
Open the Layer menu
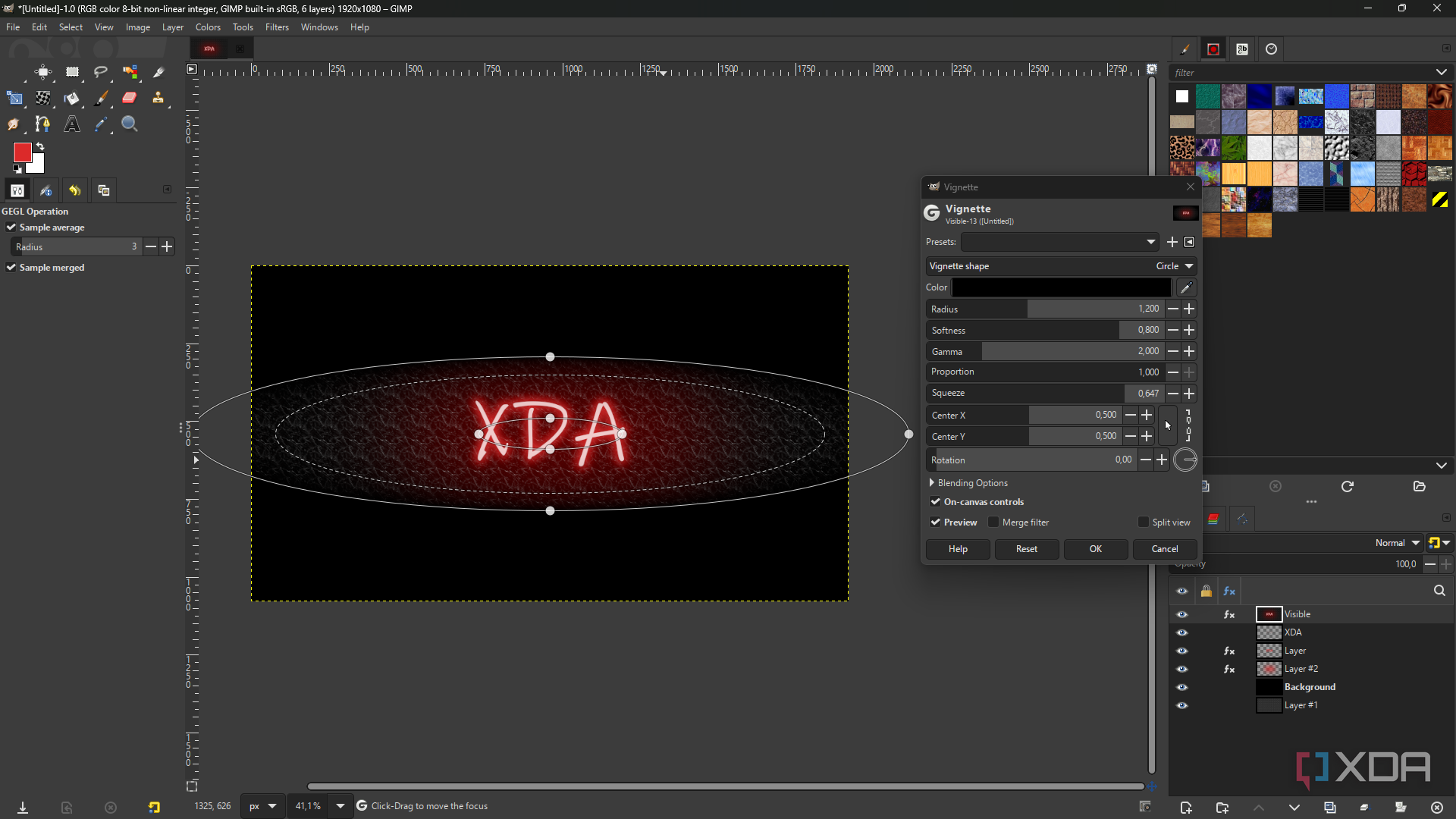point(173,27)
